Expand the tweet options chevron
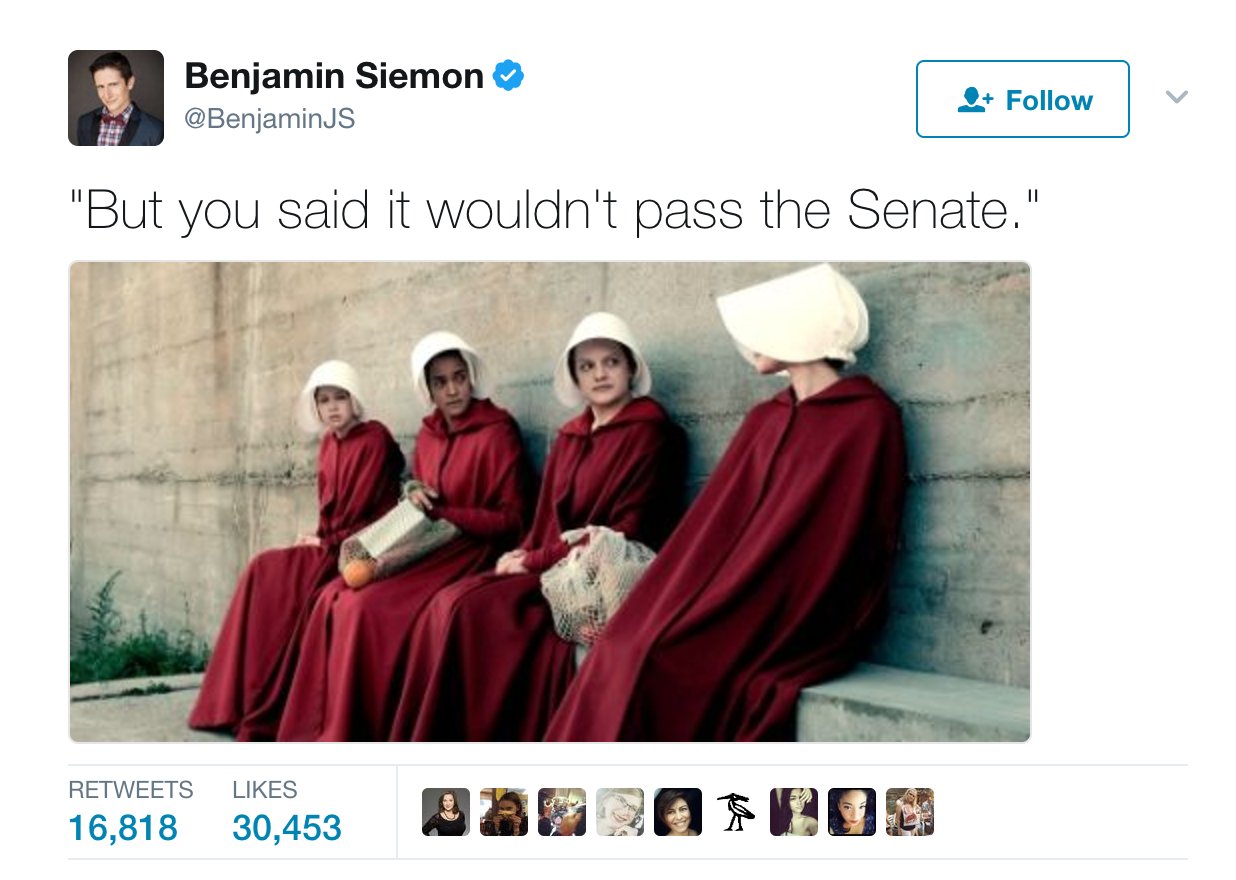 [1177, 97]
